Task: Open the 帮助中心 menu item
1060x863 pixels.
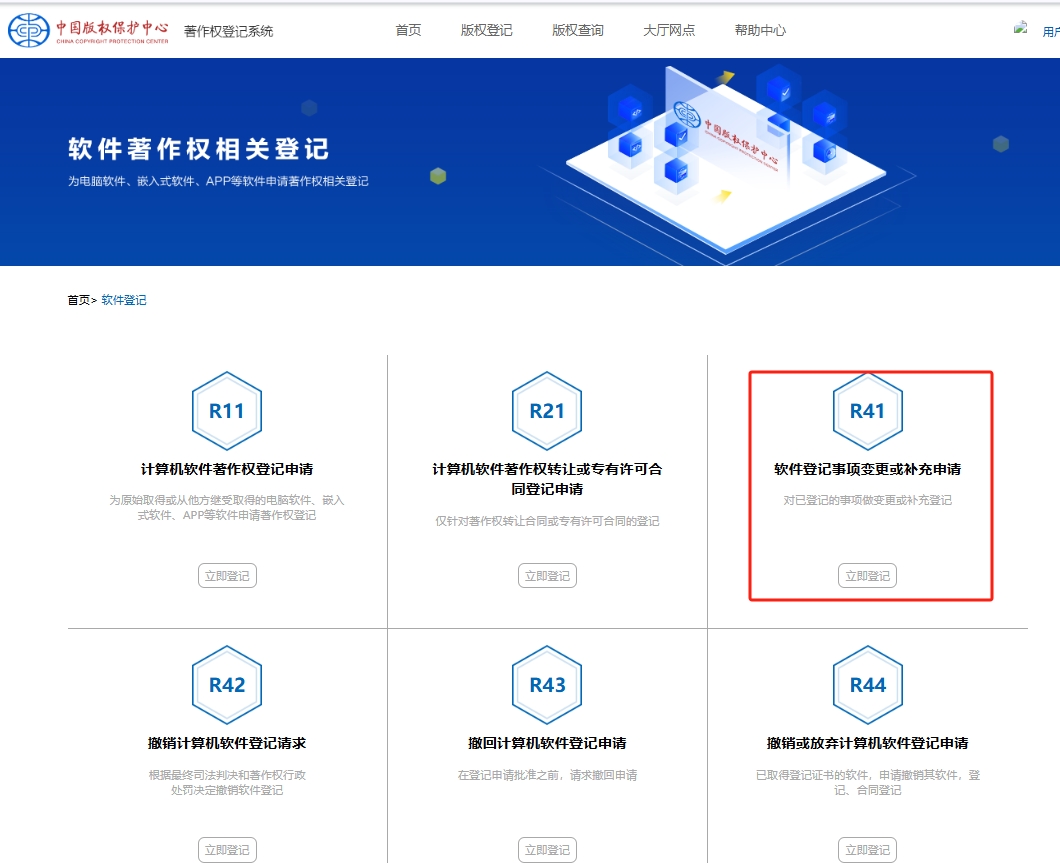Action: [x=760, y=30]
